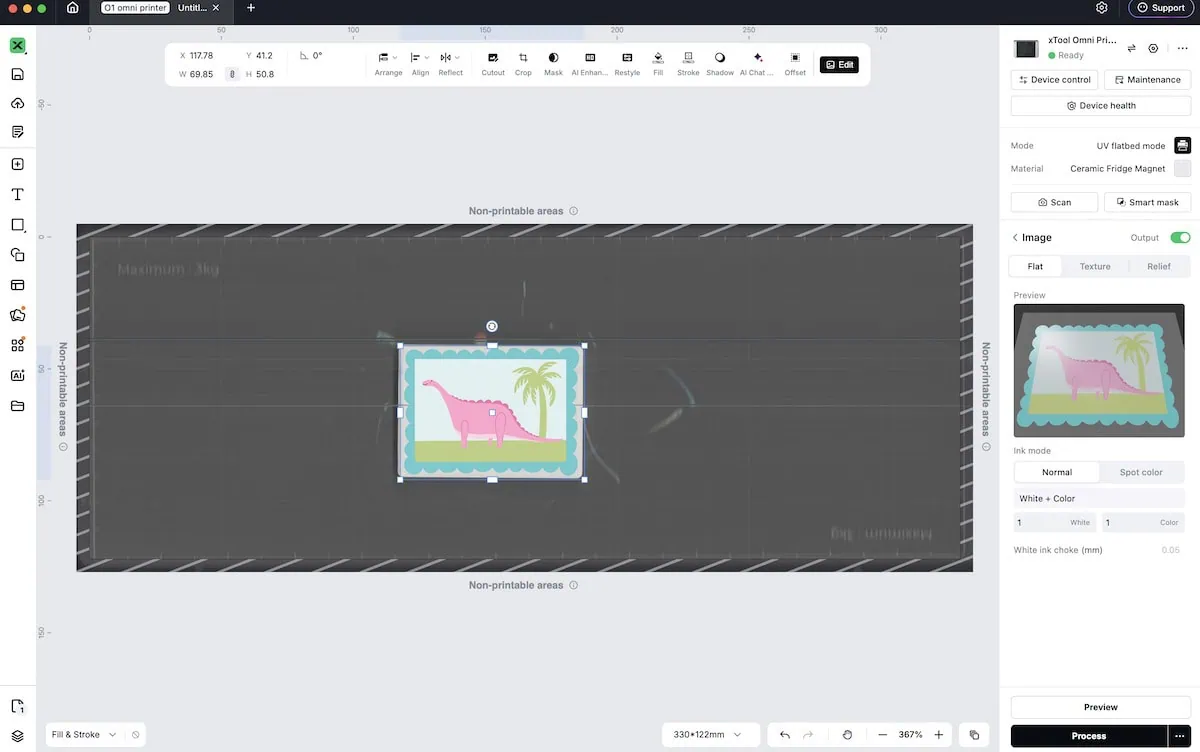Select the hand pan tool
Viewport: 1200px width, 752px height.
[x=847, y=735]
